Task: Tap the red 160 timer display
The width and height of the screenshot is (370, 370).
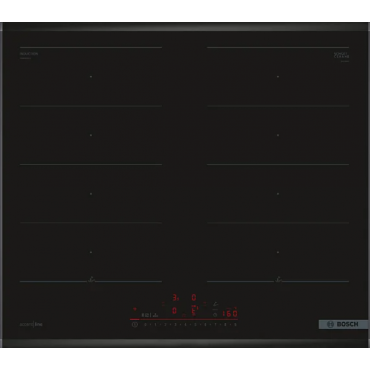Action: tap(230, 313)
